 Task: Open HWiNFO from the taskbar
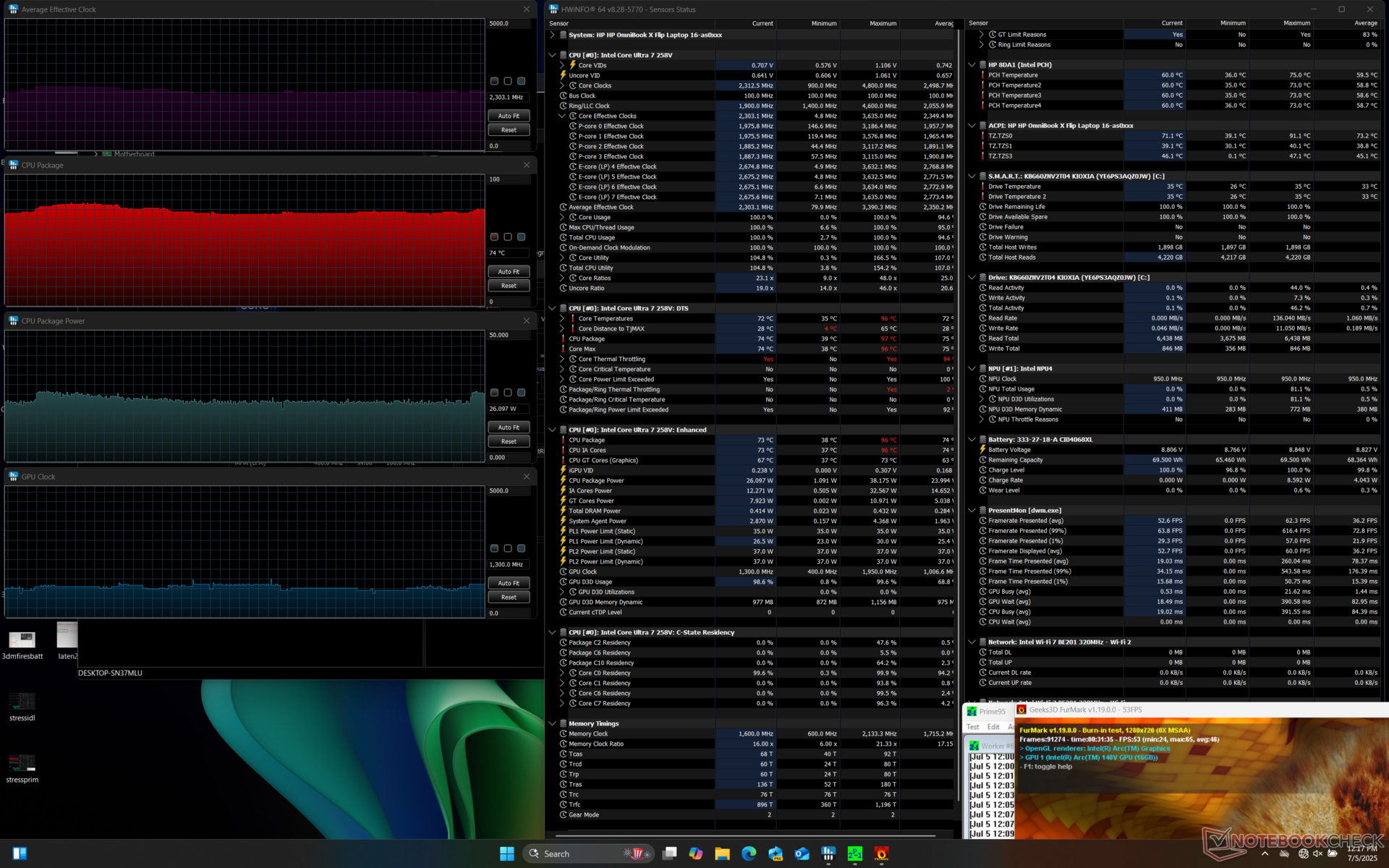click(x=828, y=854)
